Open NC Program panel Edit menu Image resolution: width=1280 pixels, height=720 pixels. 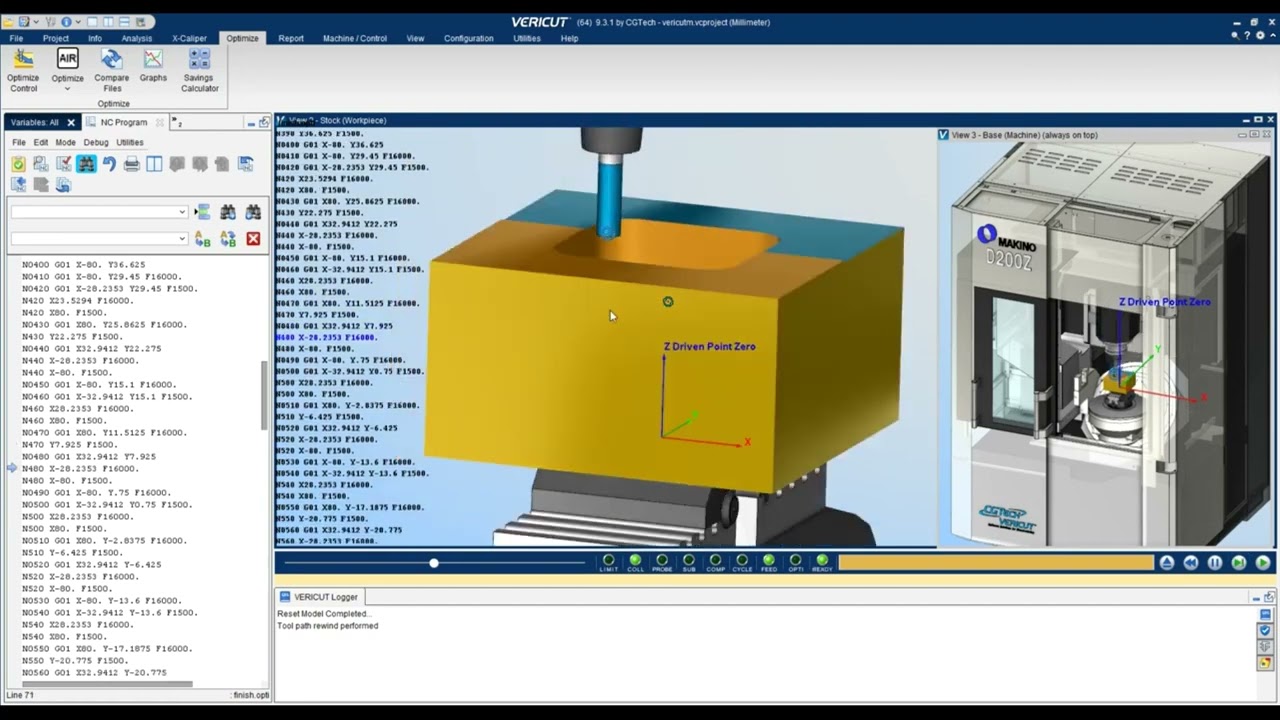[x=40, y=142]
